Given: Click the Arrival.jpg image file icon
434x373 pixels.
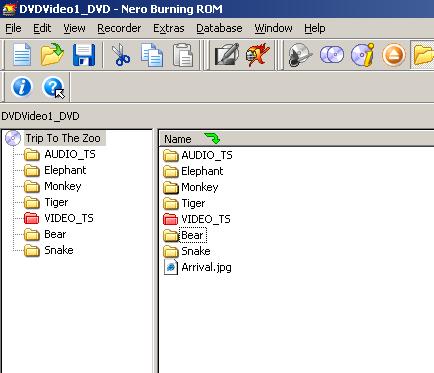Looking at the screenshot, I should coord(171,267).
